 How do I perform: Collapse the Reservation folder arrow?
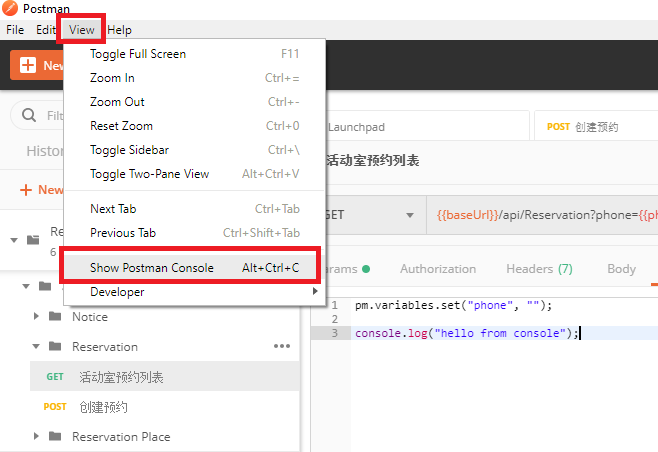pos(36,346)
